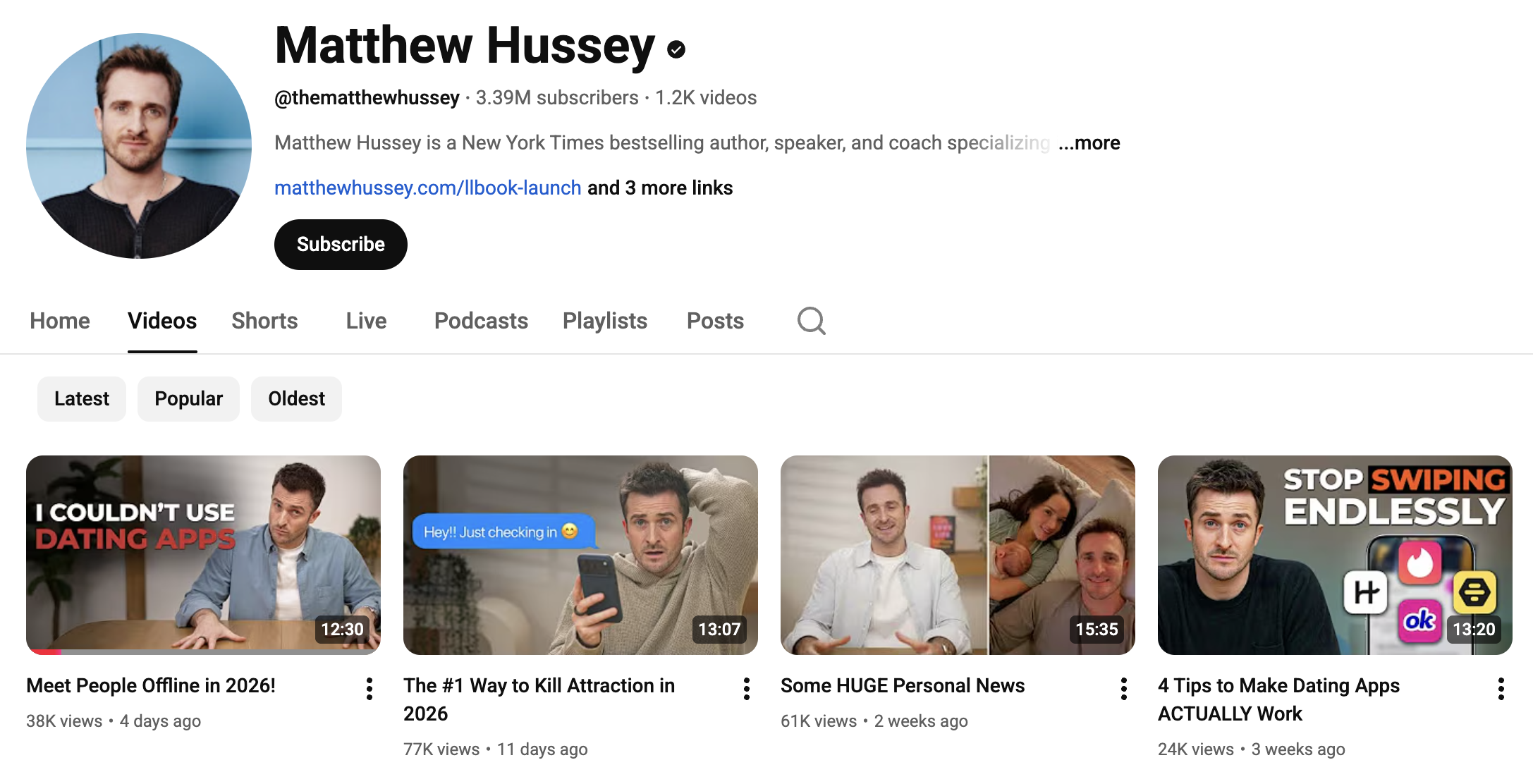Click red watch-progress bar on first thumbnail
Screen dimensions: 1533x784
44,652
